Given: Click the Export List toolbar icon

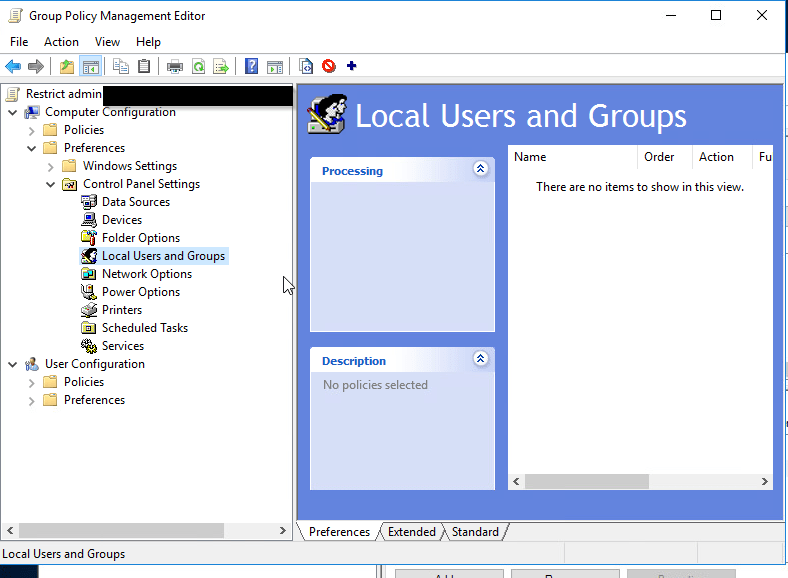Looking at the screenshot, I should click(221, 66).
